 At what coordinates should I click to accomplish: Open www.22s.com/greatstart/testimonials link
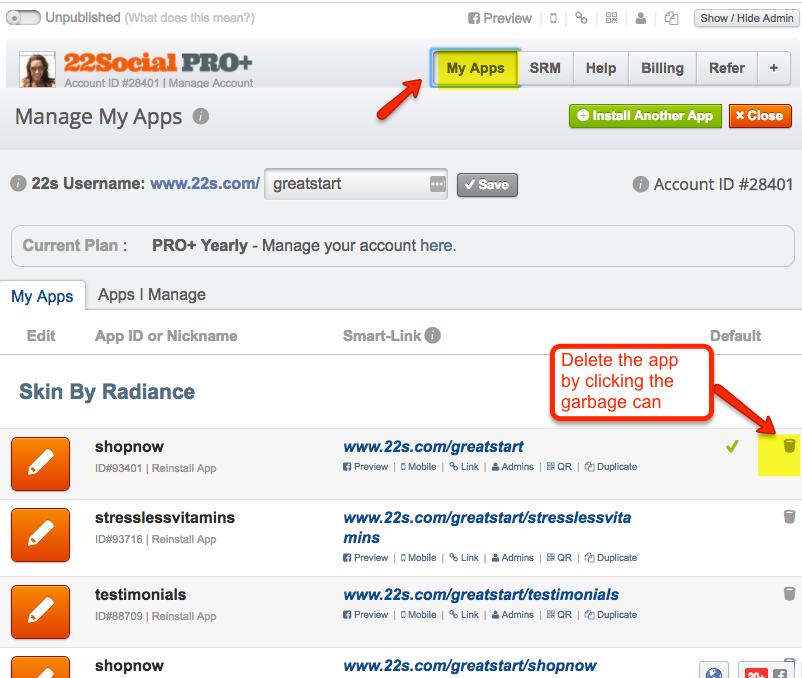[x=481, y=595]
